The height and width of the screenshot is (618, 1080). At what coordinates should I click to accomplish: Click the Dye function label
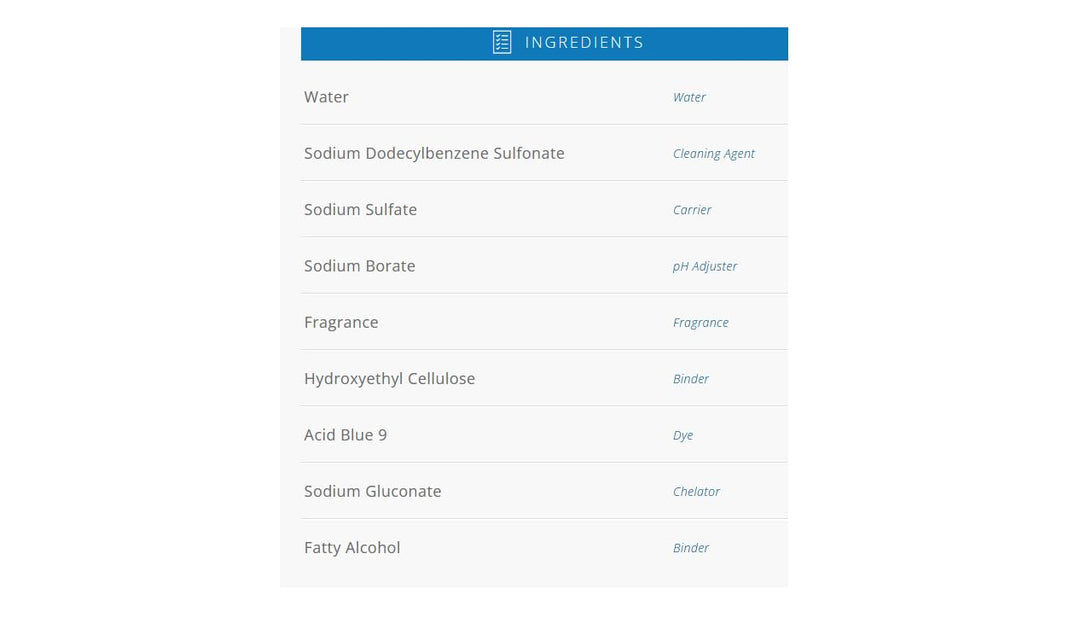click(683, 435)
